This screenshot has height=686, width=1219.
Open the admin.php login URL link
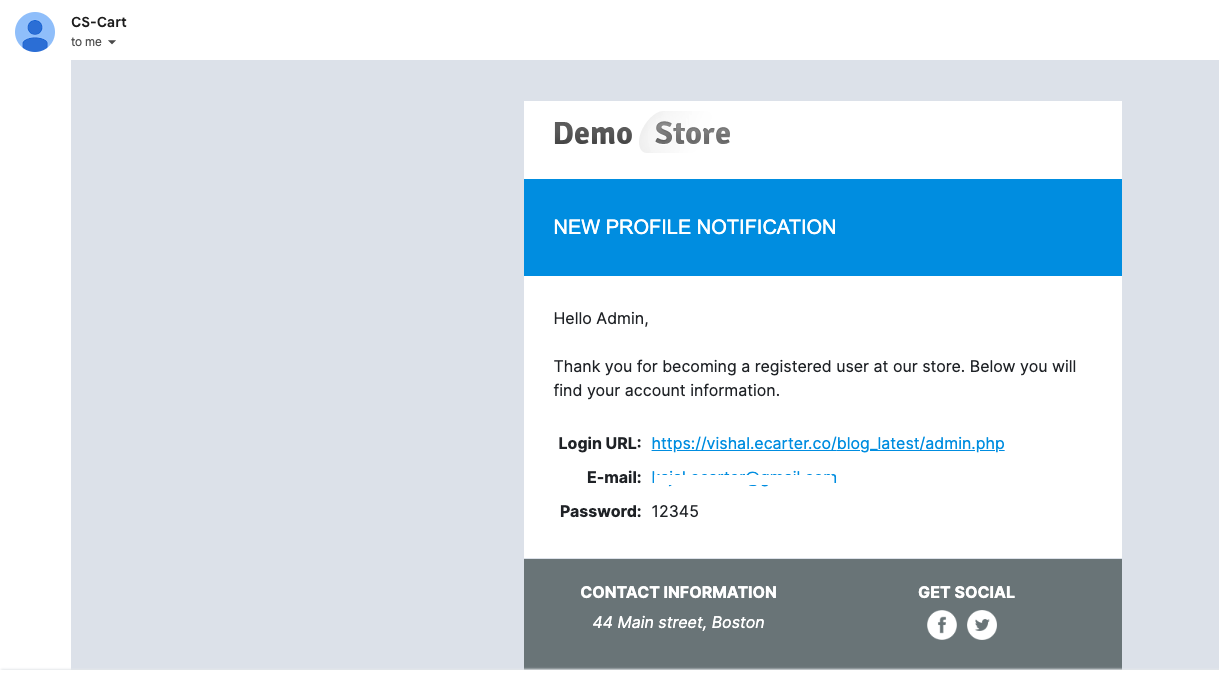pos(827,443)
